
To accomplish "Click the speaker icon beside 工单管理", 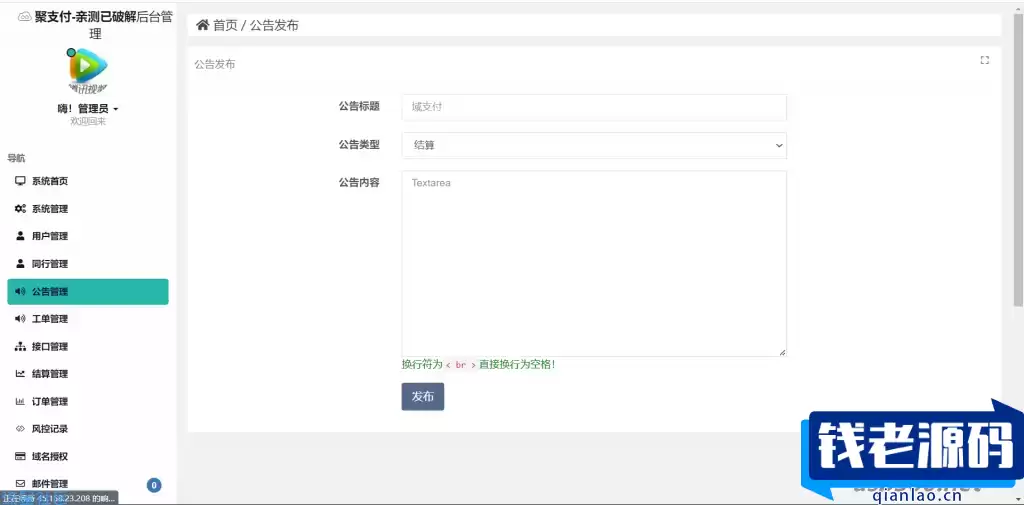I will [20, 319].
